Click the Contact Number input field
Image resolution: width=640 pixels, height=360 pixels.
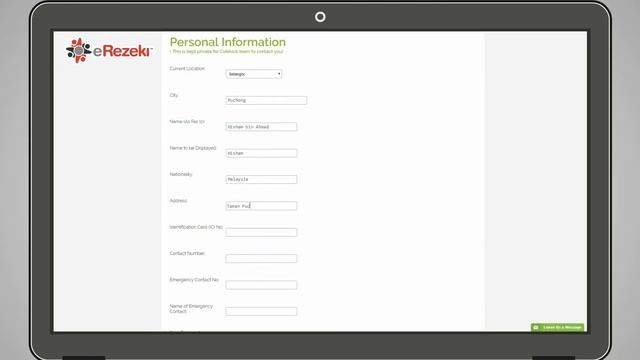tap(261, 258)
